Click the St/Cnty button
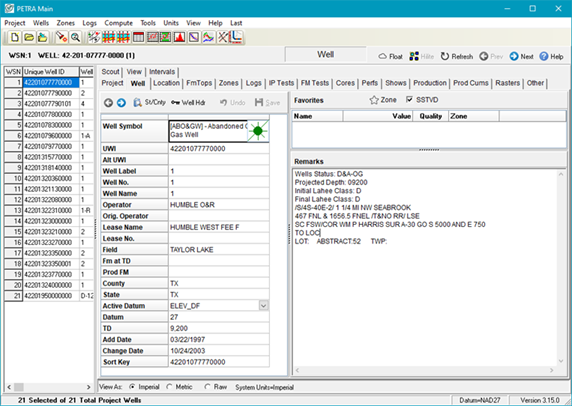 coord(149,103)
